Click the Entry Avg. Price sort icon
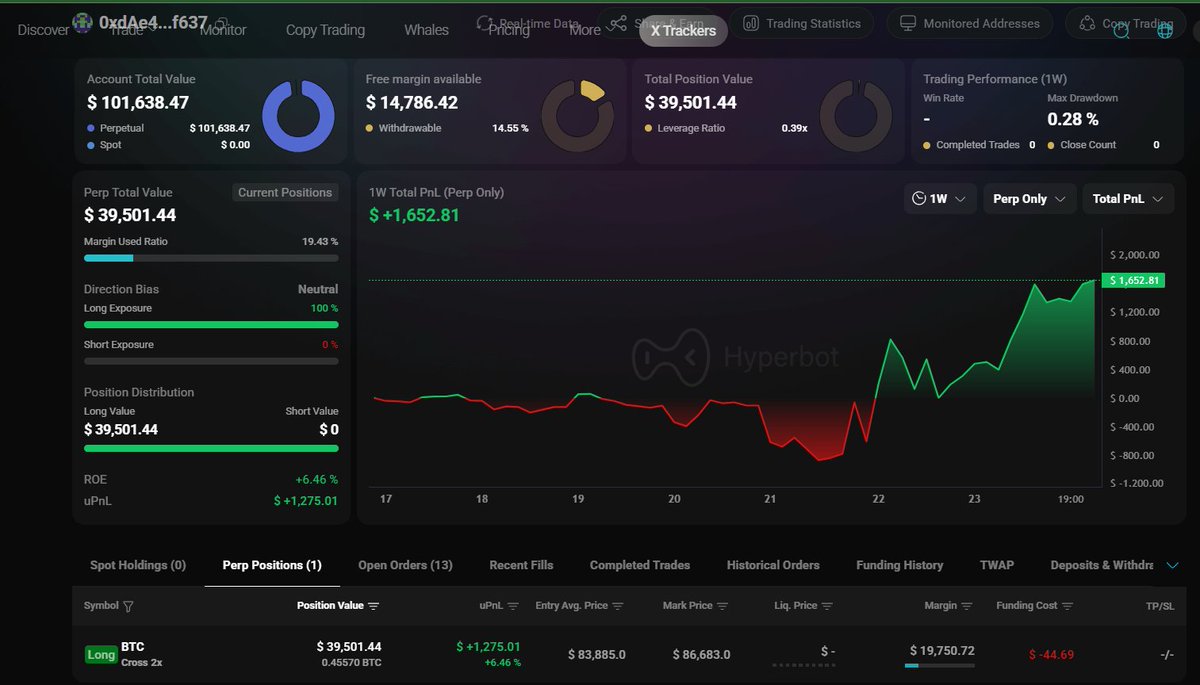Image resolution: width=1200 pixels, height=685 pixels. [x=618, y=606]
